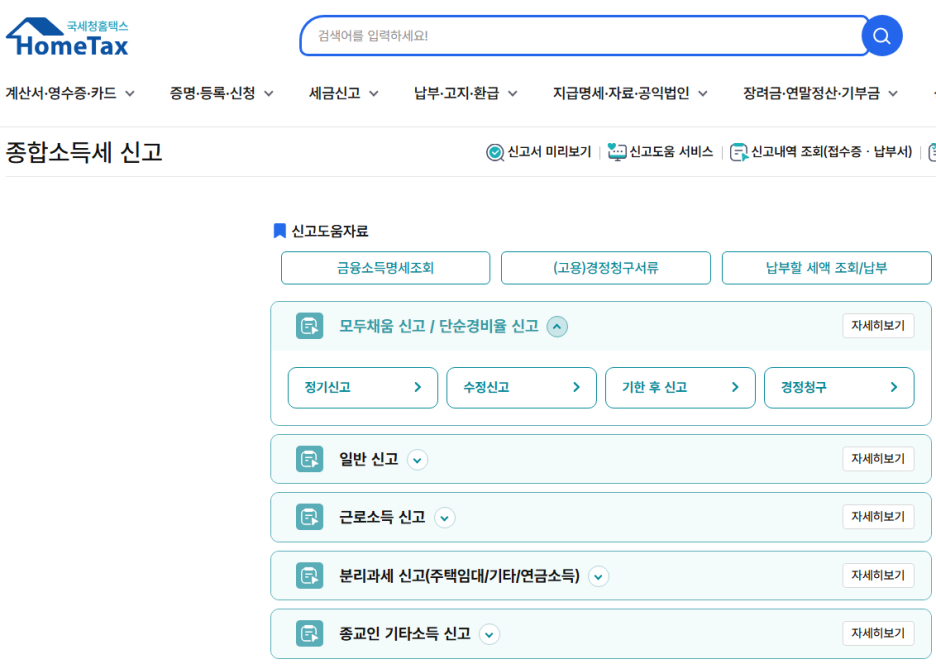This screenshot has height=664, width=936.
Task: Click the arrow icon on 정기신고 button
Action: (x=418, y=388)
